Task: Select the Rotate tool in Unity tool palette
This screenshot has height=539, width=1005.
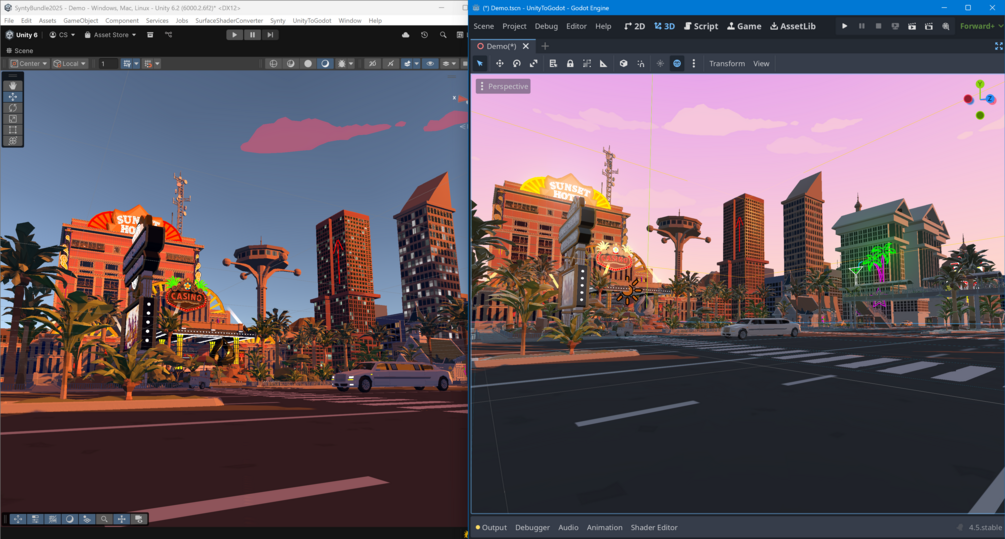Action: coord(13,108)
